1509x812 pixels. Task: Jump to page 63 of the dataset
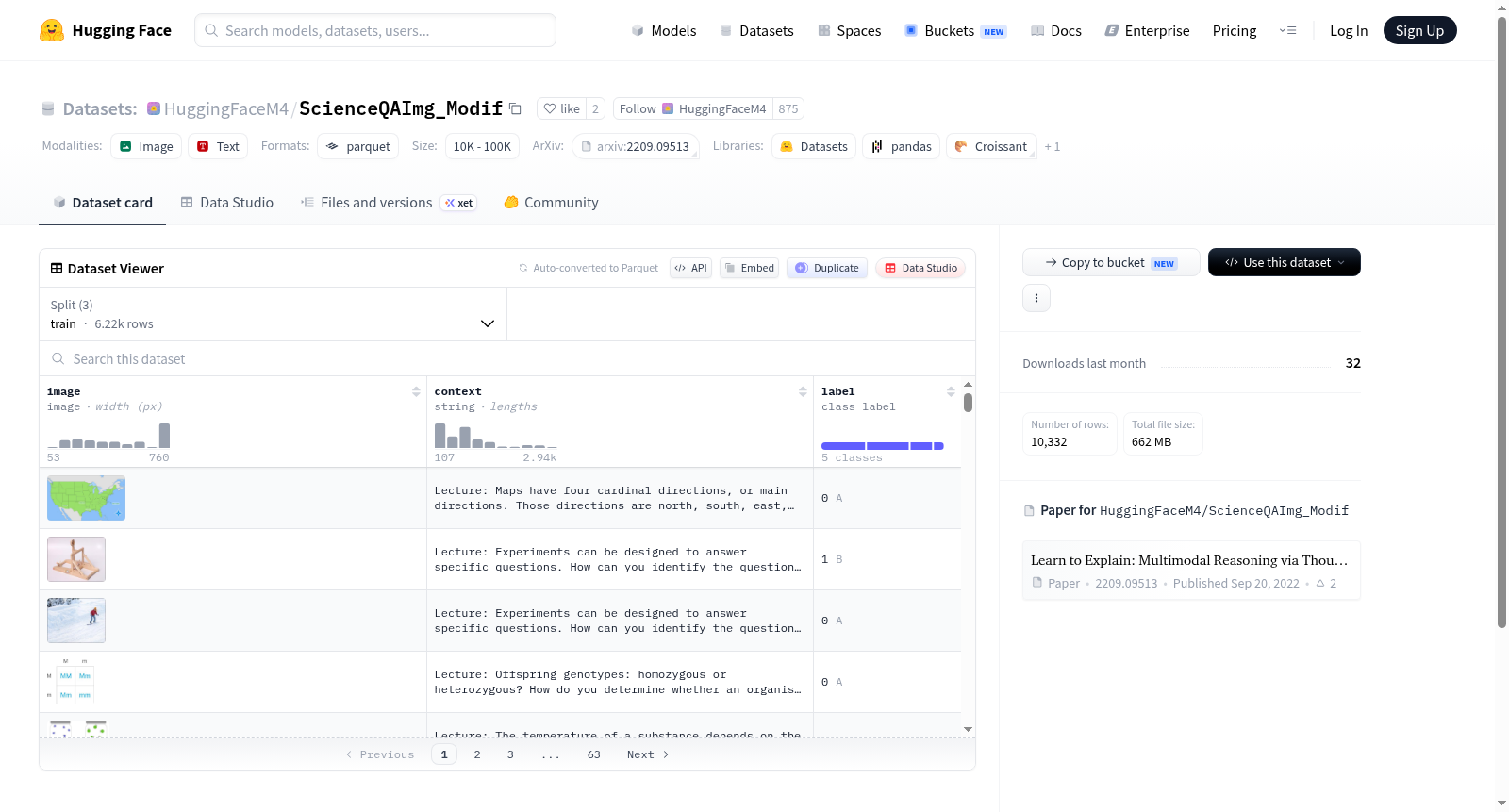(x=594, y=754)
